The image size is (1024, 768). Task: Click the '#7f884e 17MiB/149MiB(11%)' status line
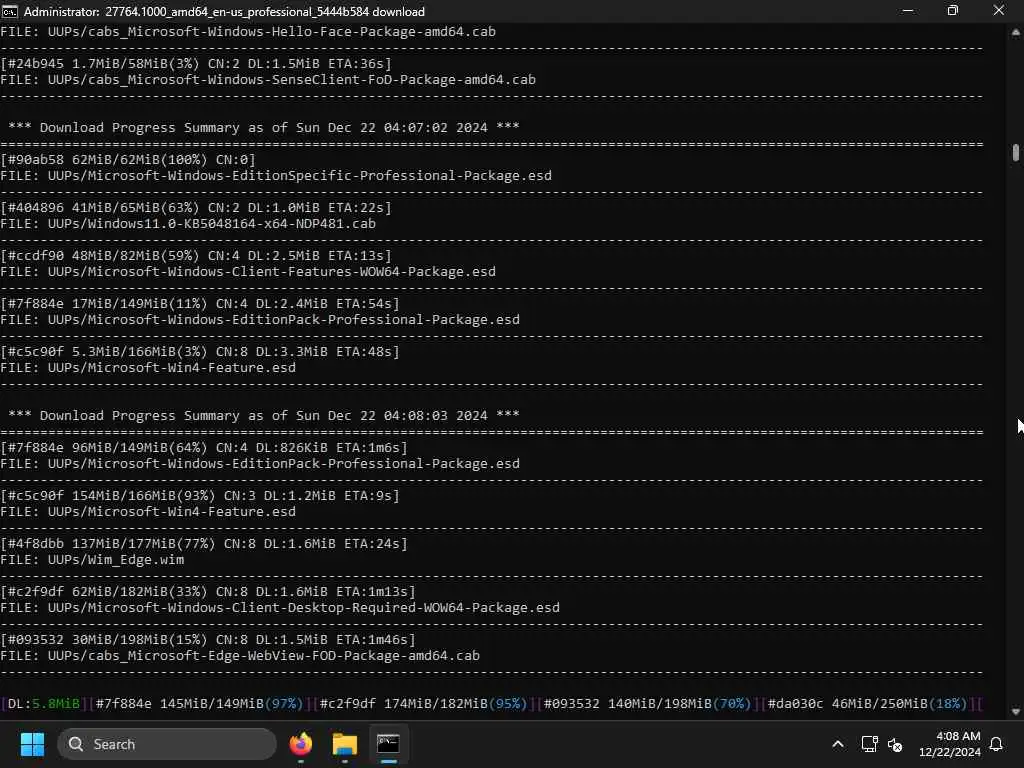click(200, 304)
